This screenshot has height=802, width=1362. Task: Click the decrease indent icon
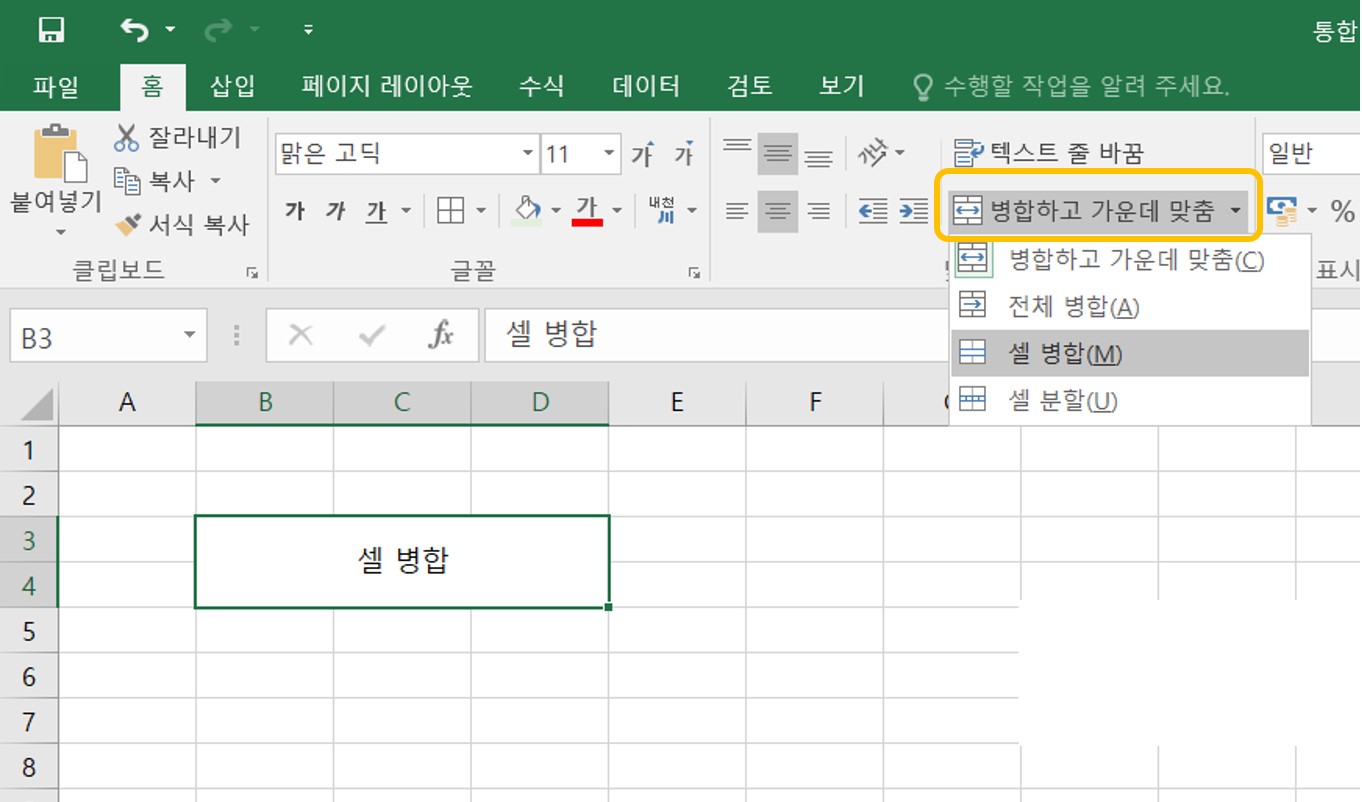point(873,211)
